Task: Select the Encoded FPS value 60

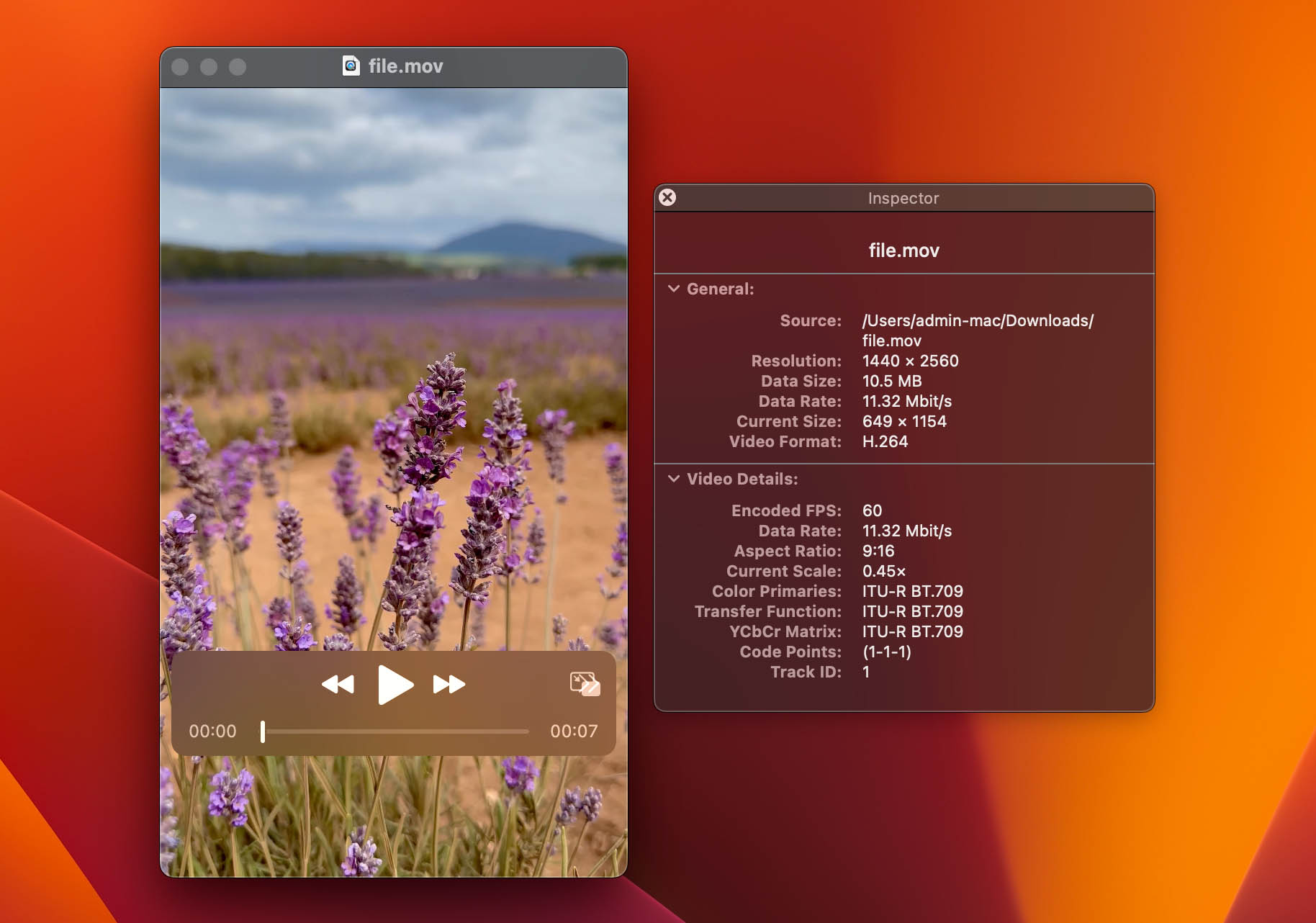Action: tap(872, 510)
